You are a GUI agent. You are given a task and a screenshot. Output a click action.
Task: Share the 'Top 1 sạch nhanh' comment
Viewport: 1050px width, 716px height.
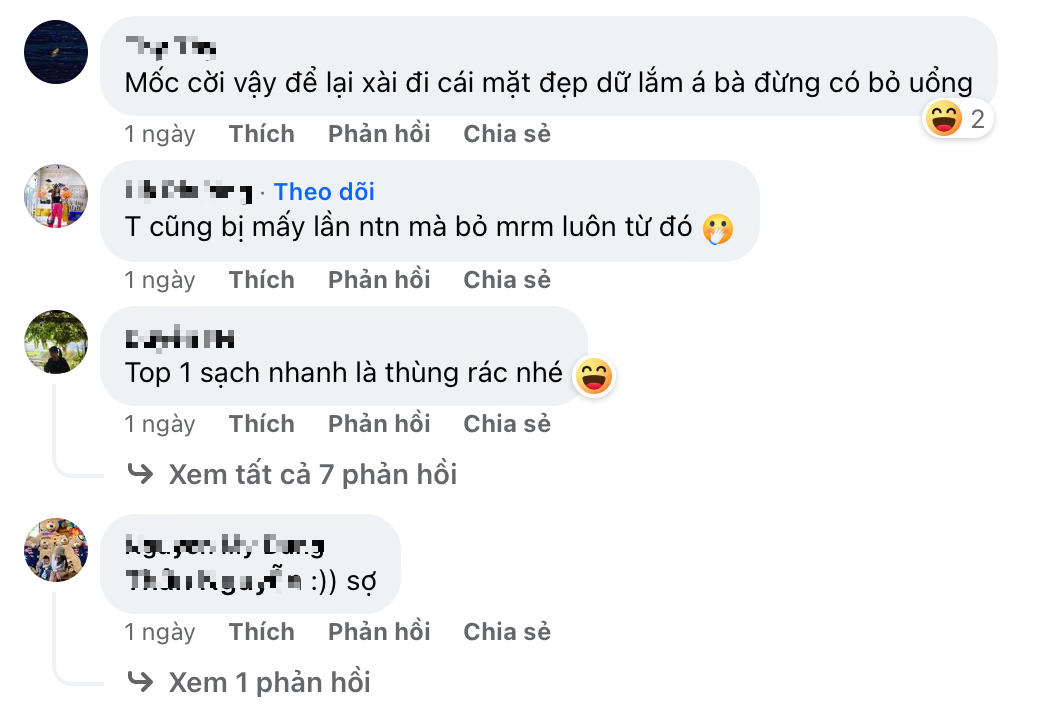click(x=507, y=424)
